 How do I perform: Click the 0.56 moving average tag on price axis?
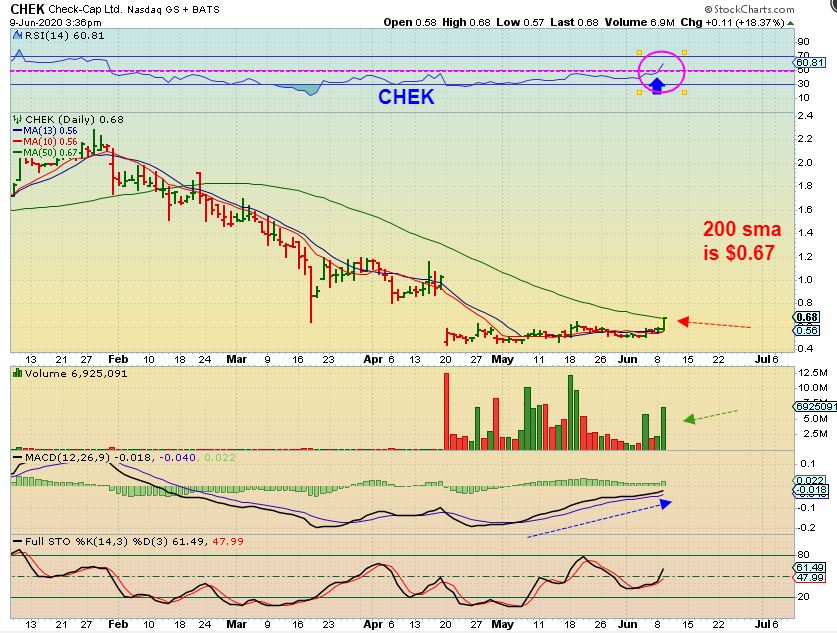[x=807, y=330]
